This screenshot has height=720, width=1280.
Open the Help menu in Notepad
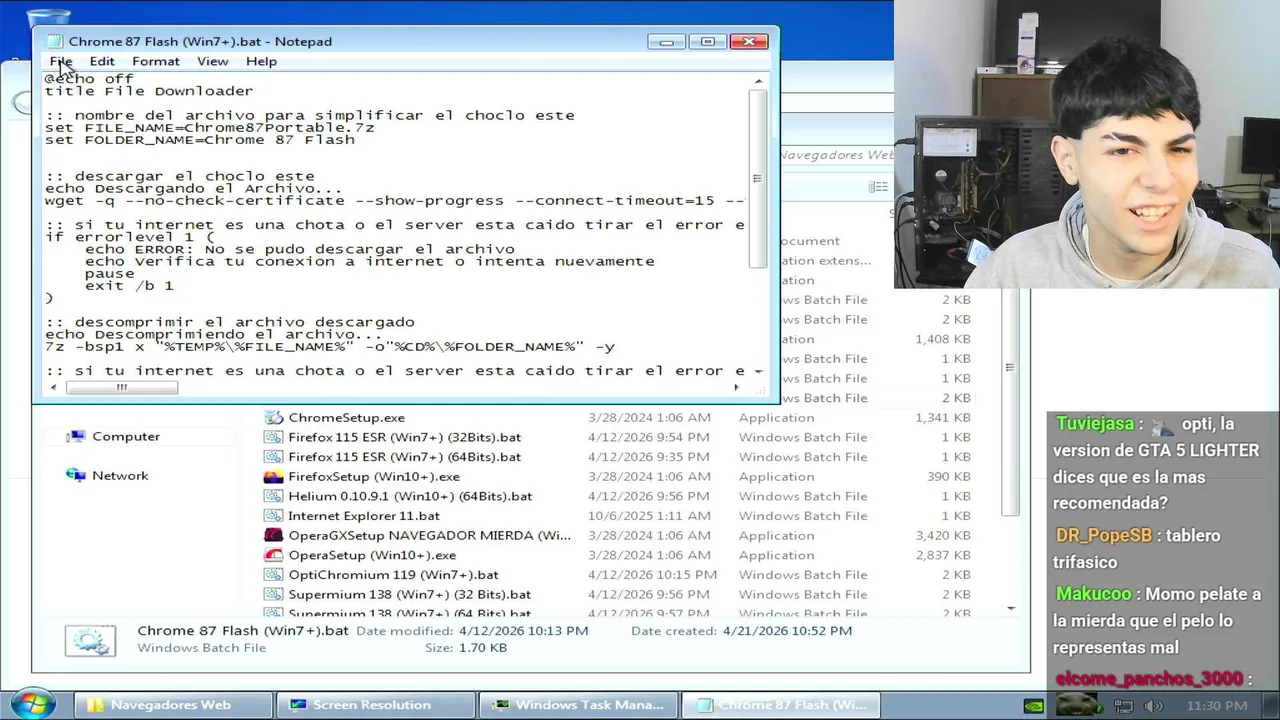click(261, 61)
